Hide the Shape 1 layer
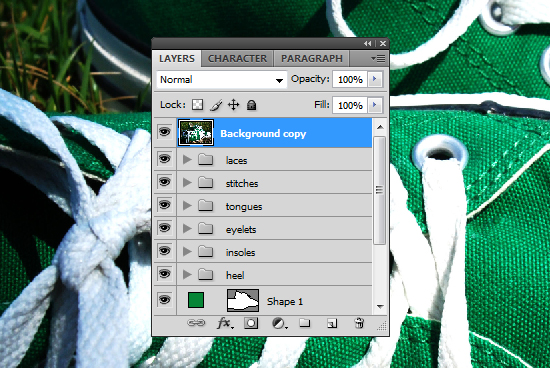 pyautogui.click(x=165, y=300)
